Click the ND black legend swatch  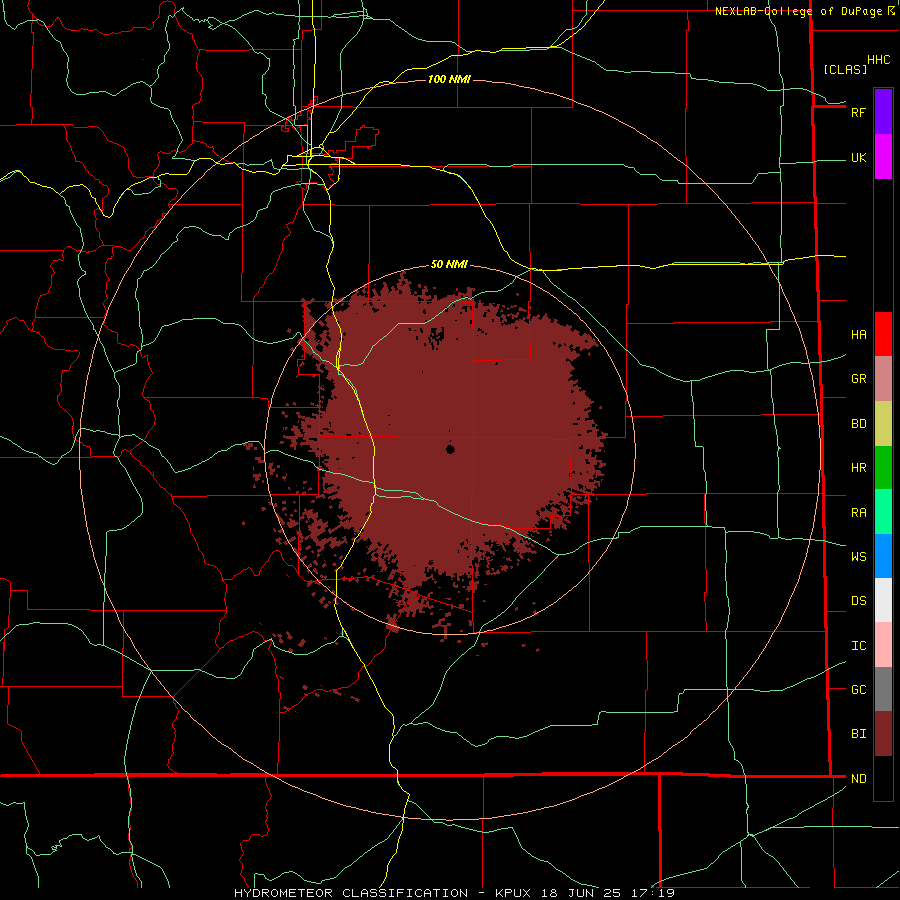(883, 778)
